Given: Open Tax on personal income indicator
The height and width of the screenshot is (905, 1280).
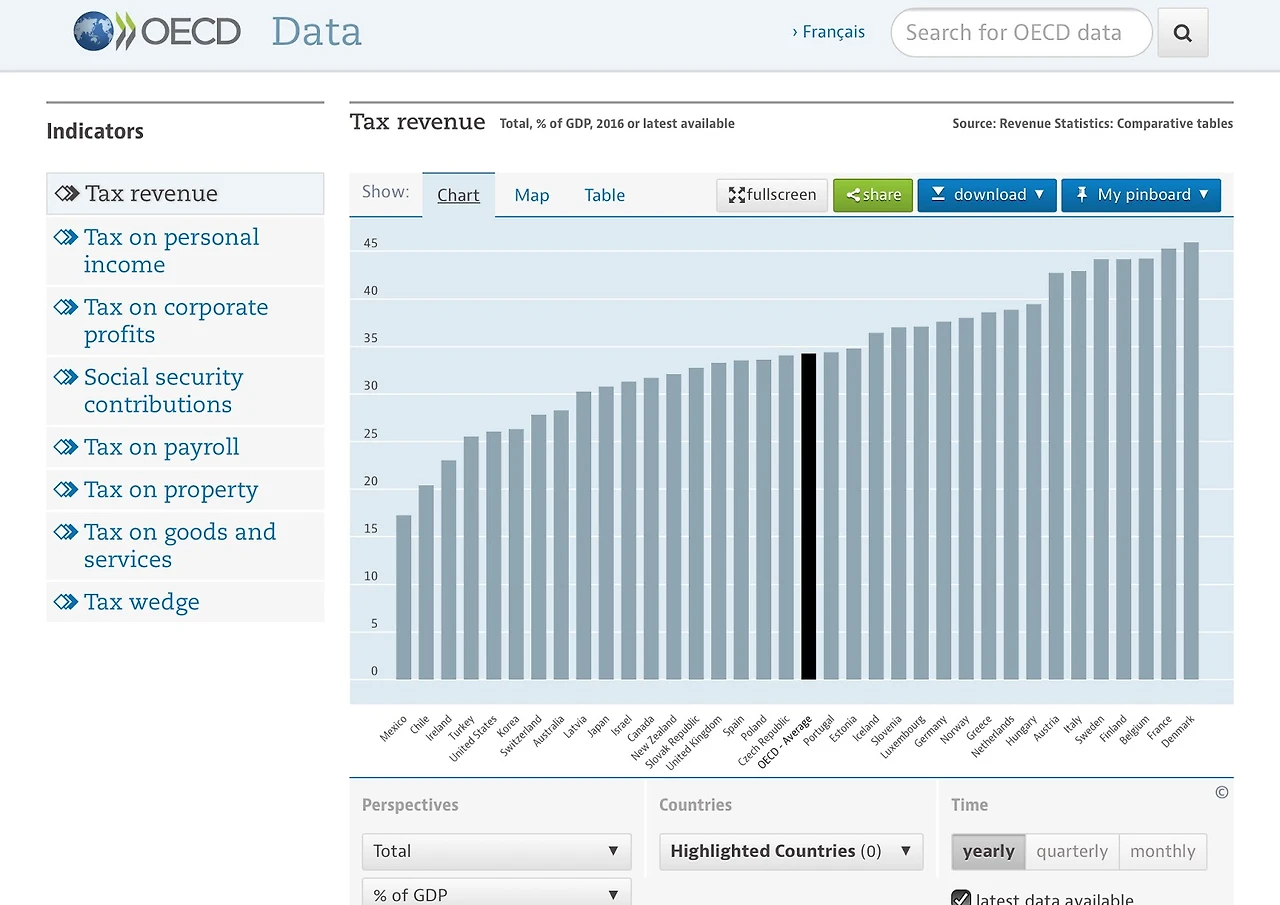Looking at the screenshot, I should pyautogui.click(x=185, y=251).
